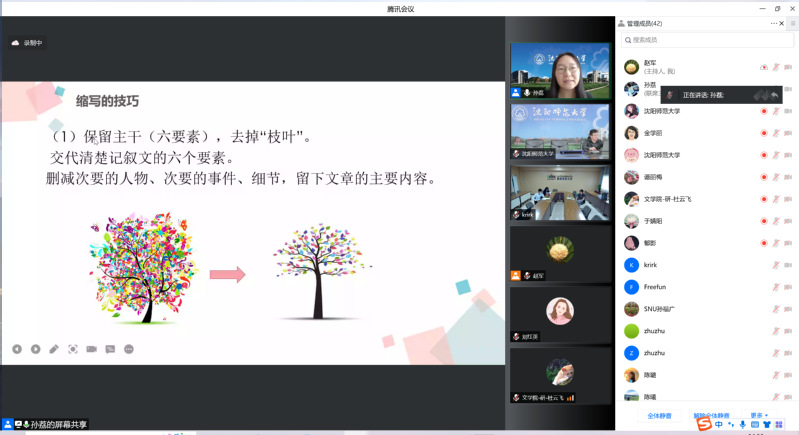Open the three-dots menu in members panel header

click(774, 23)
